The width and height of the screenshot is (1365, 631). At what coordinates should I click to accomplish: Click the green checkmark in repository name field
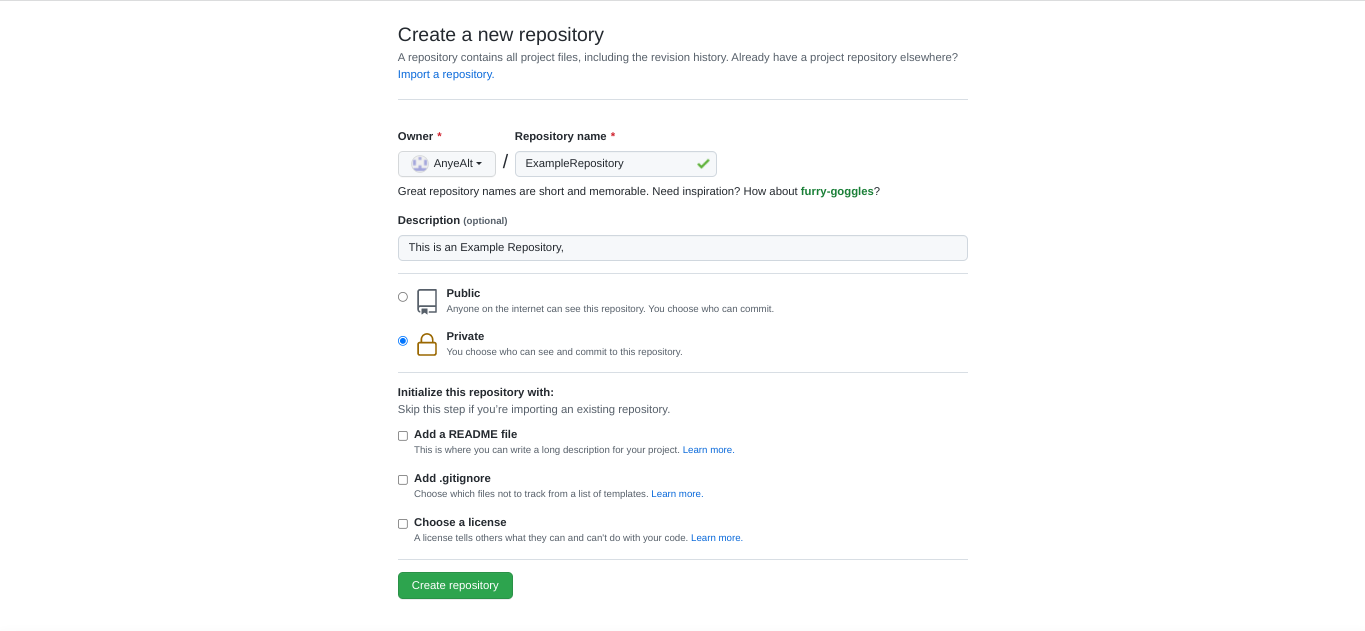point(702,163)
